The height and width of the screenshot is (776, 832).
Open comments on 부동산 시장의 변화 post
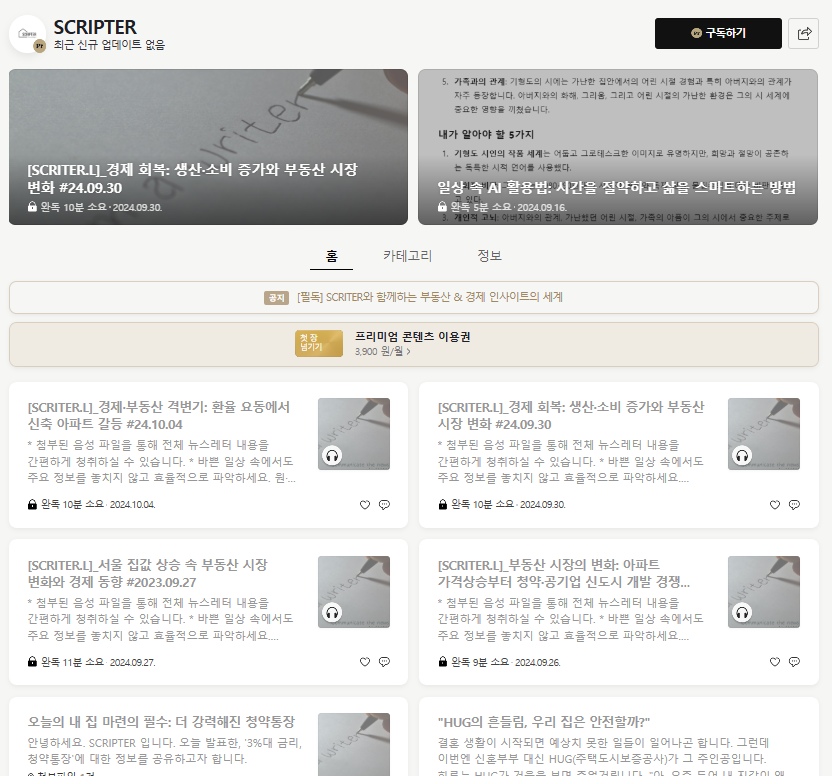[x=794, y=662]
